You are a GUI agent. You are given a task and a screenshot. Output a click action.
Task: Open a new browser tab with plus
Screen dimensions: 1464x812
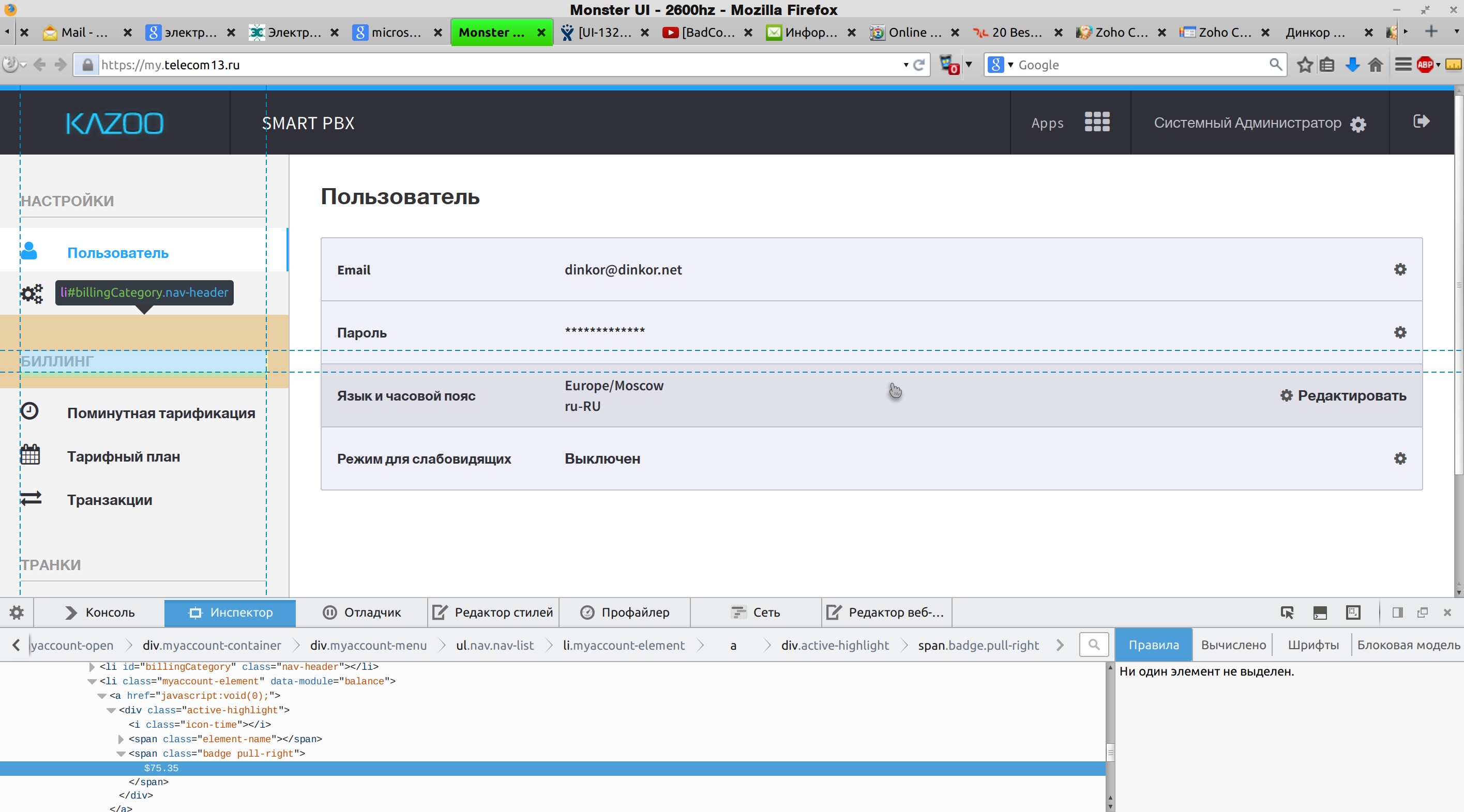coord(1431,31)
